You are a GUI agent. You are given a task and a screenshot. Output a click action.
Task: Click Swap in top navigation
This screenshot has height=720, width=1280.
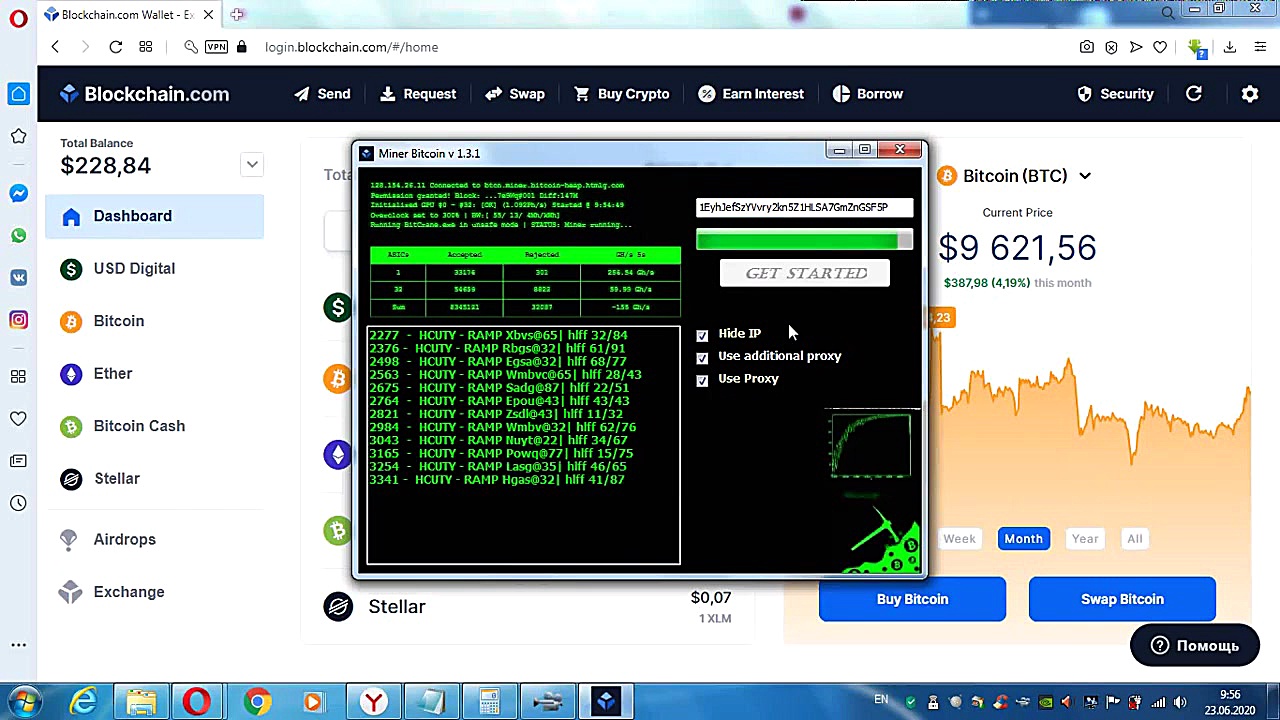pyautogui.click(x=515, y=94)
